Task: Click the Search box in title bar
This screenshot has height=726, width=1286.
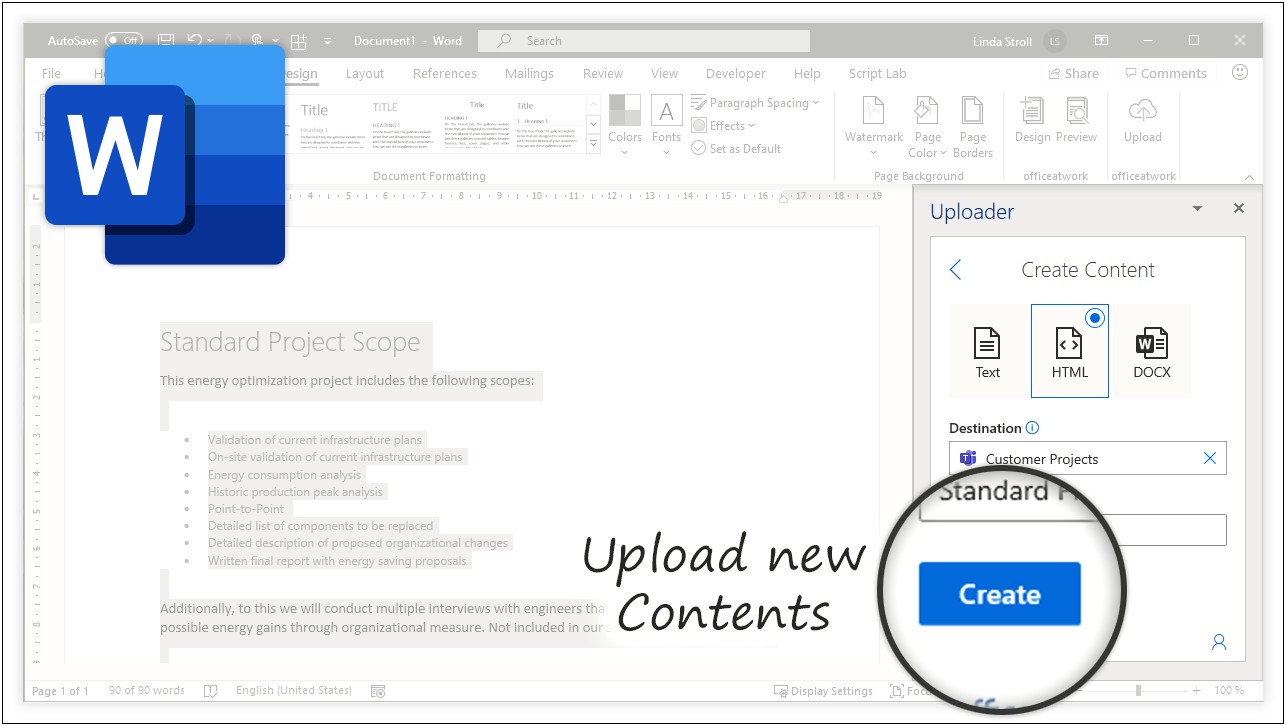Action: 644,41
